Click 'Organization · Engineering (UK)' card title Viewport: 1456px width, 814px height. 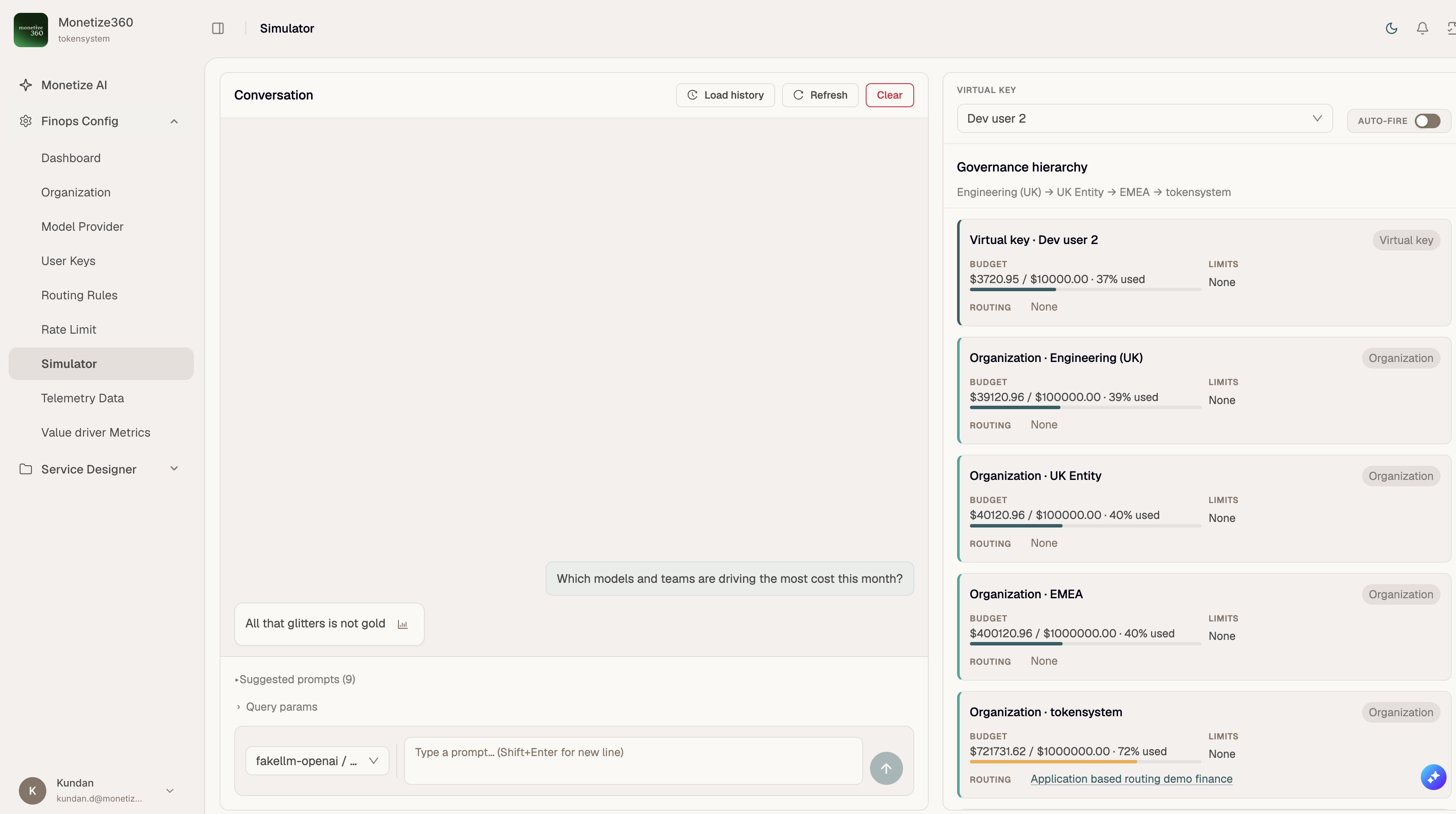click(x=1056, y=358)
